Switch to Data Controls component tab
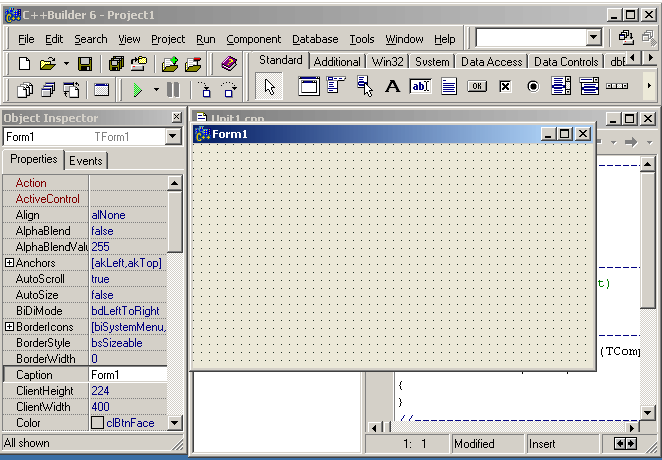 566,62
